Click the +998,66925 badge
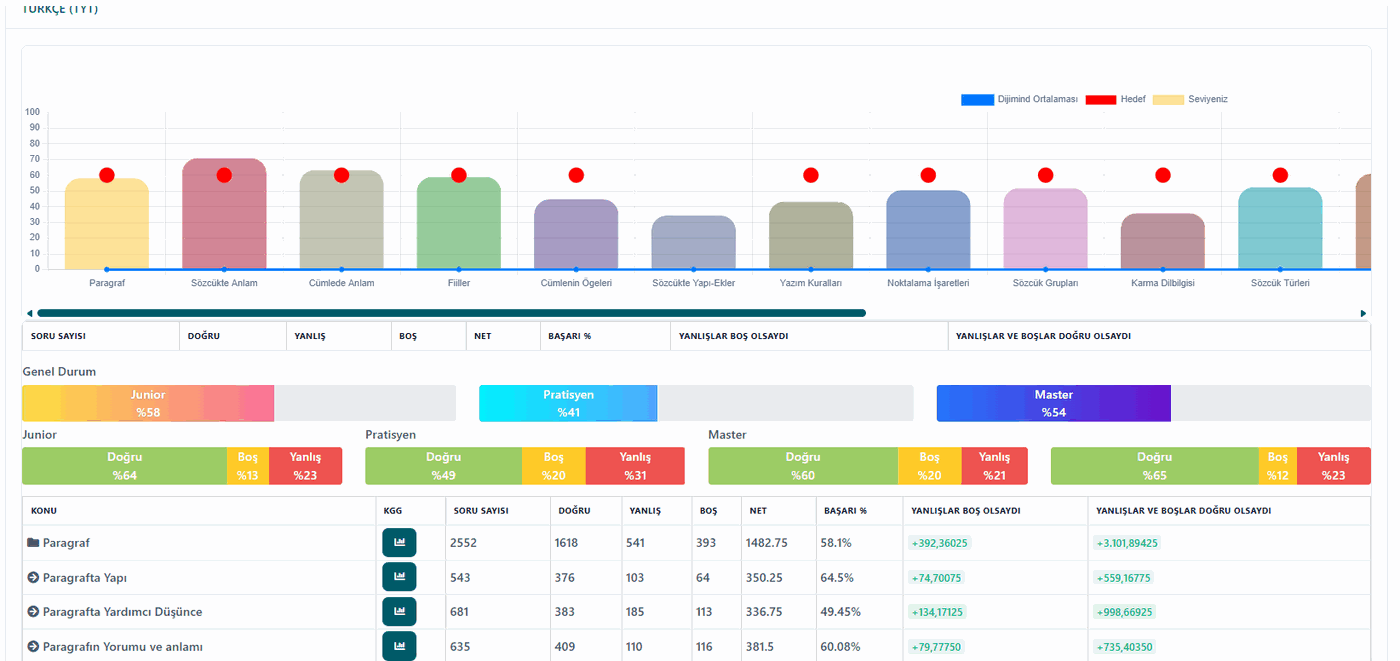The height and width of the screenshot is (661, 1400). [x=1125, y=612]
